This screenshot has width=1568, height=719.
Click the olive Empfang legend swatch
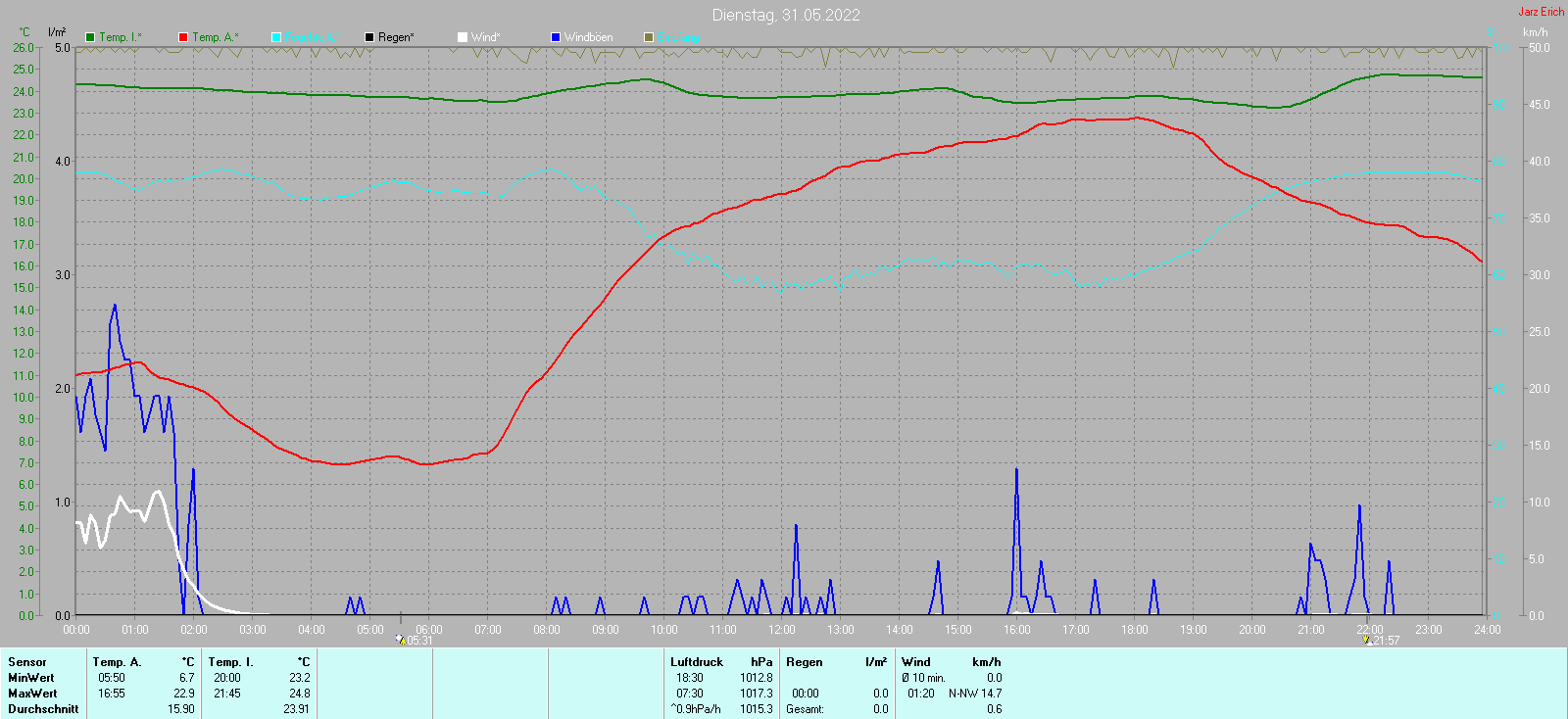click(x=649, y=37)
